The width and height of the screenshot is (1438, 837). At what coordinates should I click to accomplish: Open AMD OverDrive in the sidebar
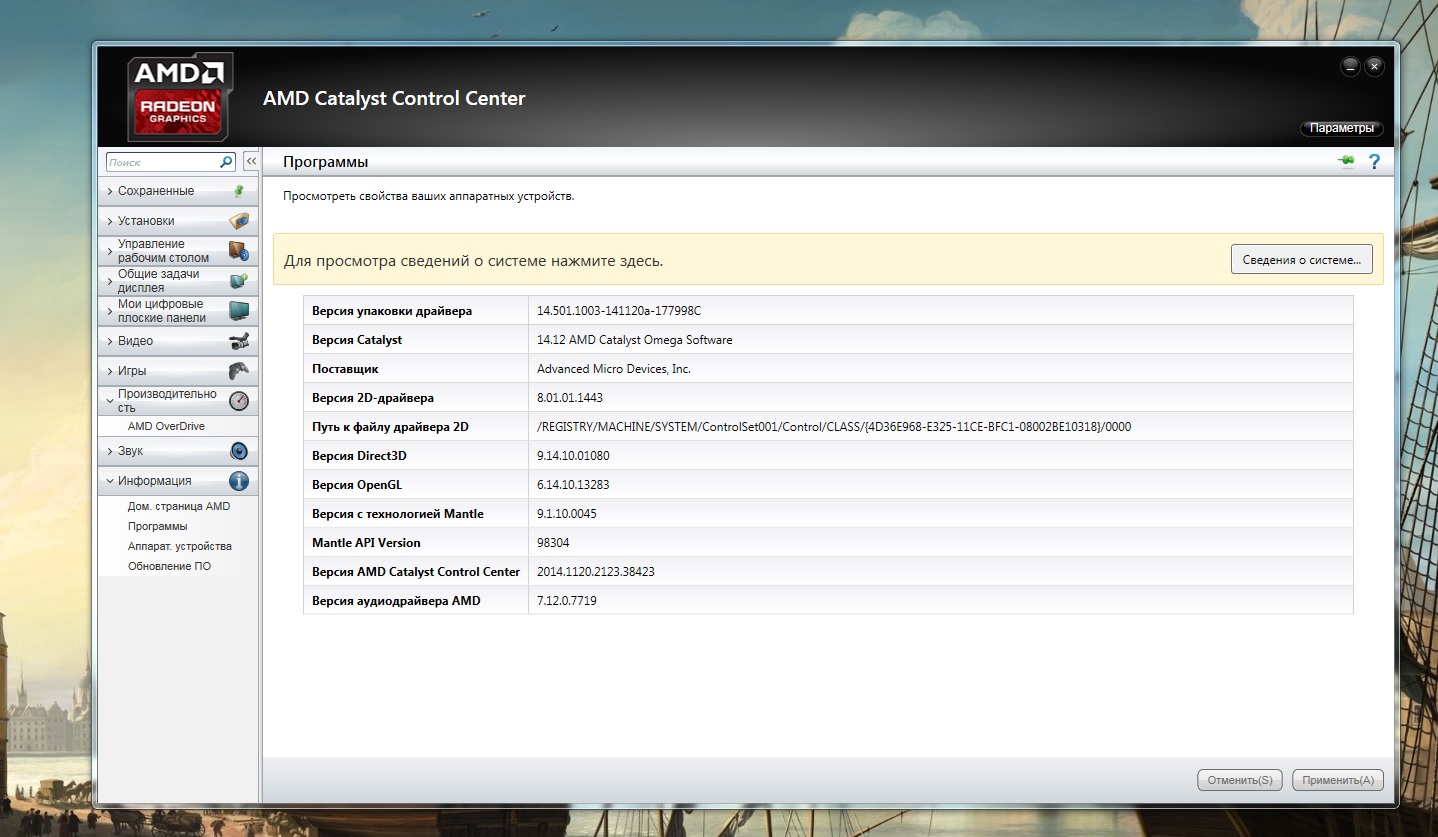pyautogui.click(x=166, y=426)
